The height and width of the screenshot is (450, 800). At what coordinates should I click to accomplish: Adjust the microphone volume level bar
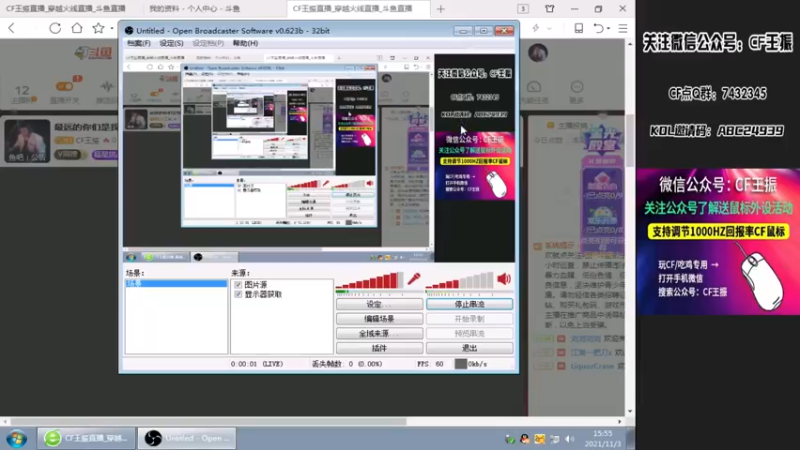(369, 280)
